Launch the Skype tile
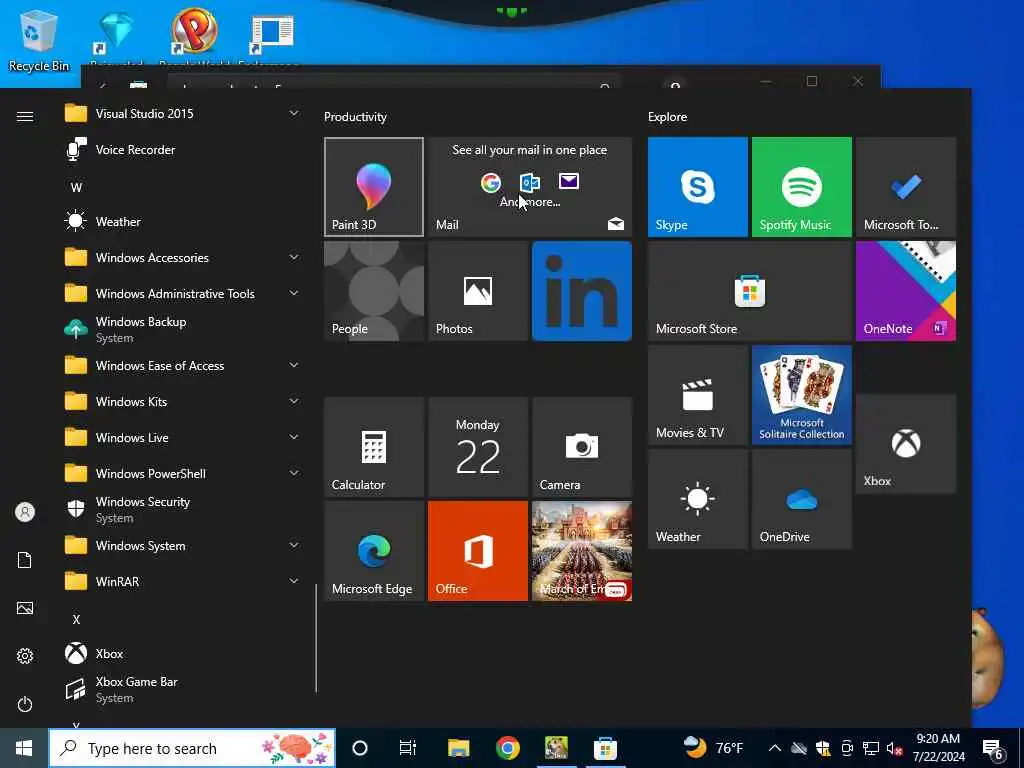 697,187
